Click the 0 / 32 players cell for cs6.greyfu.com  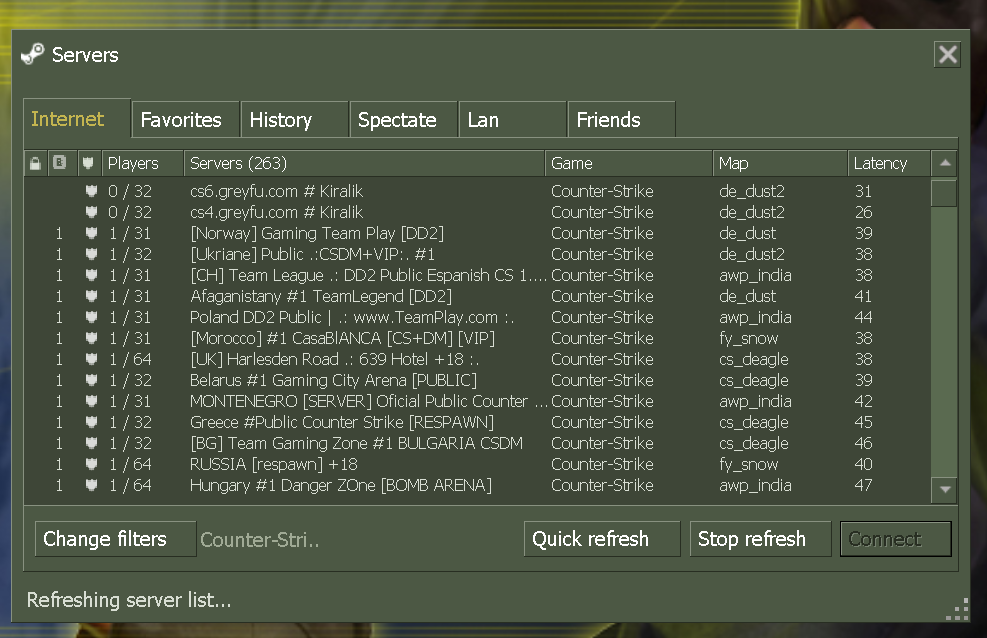point(130,191)
